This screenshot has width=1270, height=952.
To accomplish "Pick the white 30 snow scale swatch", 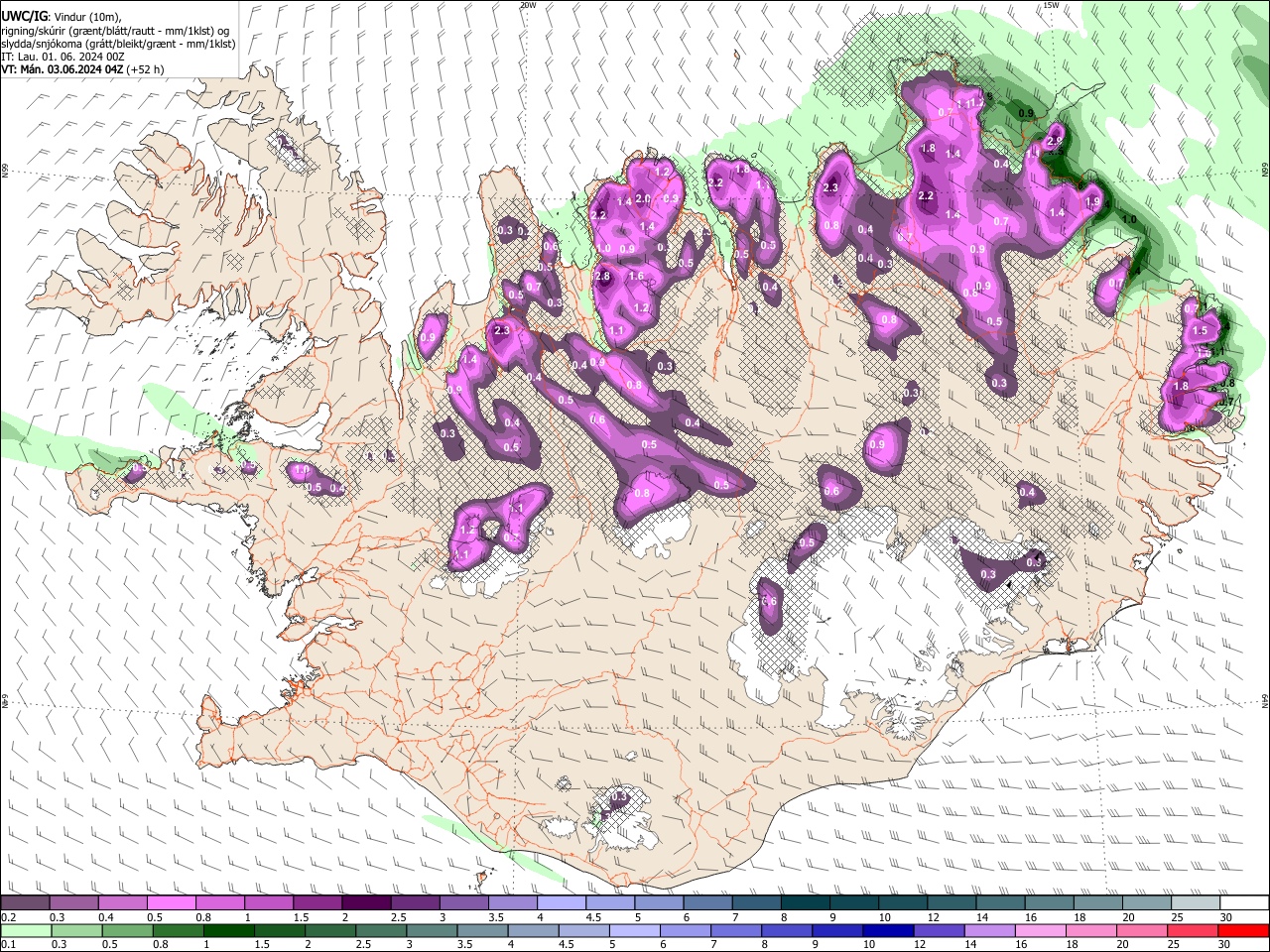I will coord(1244,903).
